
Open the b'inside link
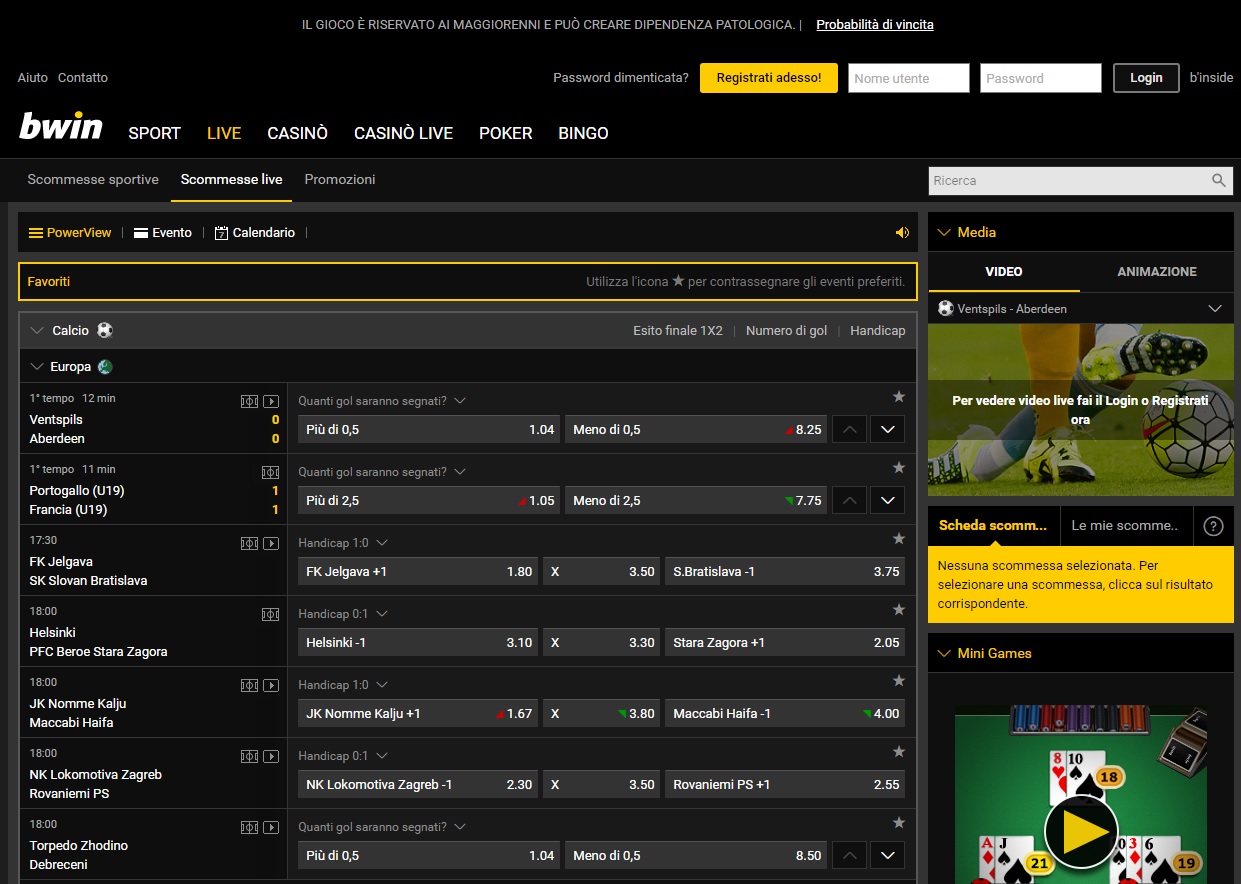coord(1211,78)
